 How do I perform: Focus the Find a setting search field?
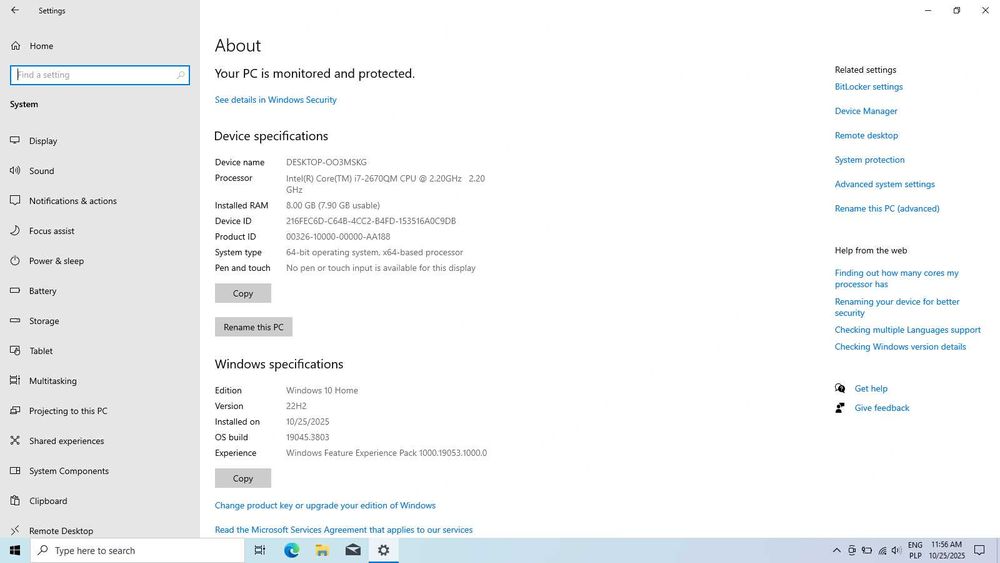(x=99, y=75)
